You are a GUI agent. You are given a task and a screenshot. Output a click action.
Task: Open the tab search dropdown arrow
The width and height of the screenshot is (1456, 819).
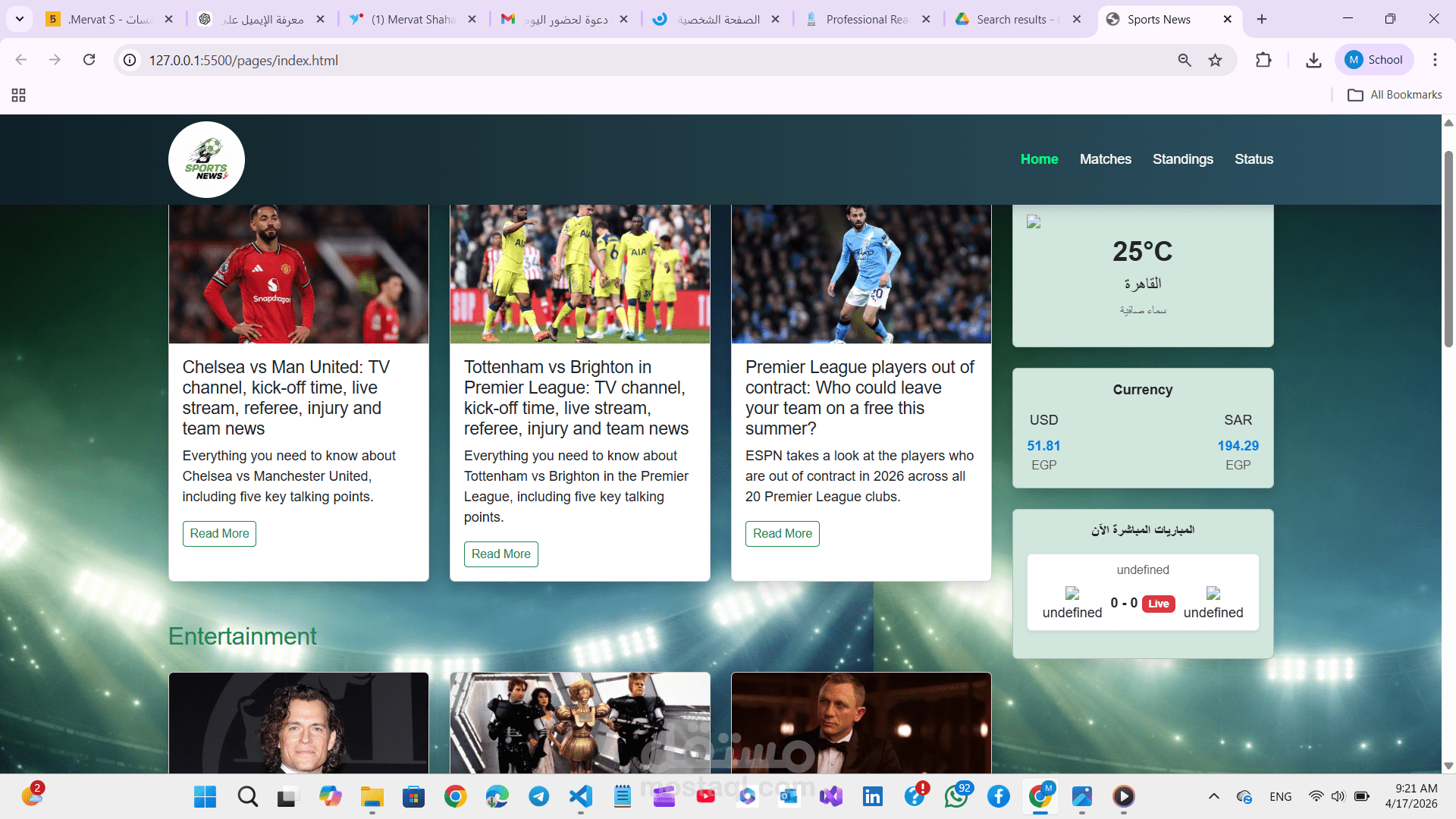click(x=20, y=19)
